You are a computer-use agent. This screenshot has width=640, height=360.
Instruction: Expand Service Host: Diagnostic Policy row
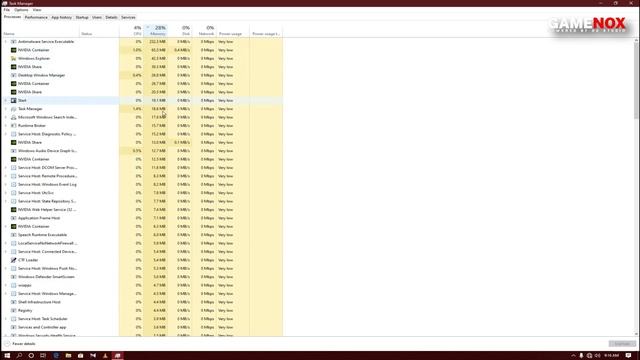coord(5,134)
